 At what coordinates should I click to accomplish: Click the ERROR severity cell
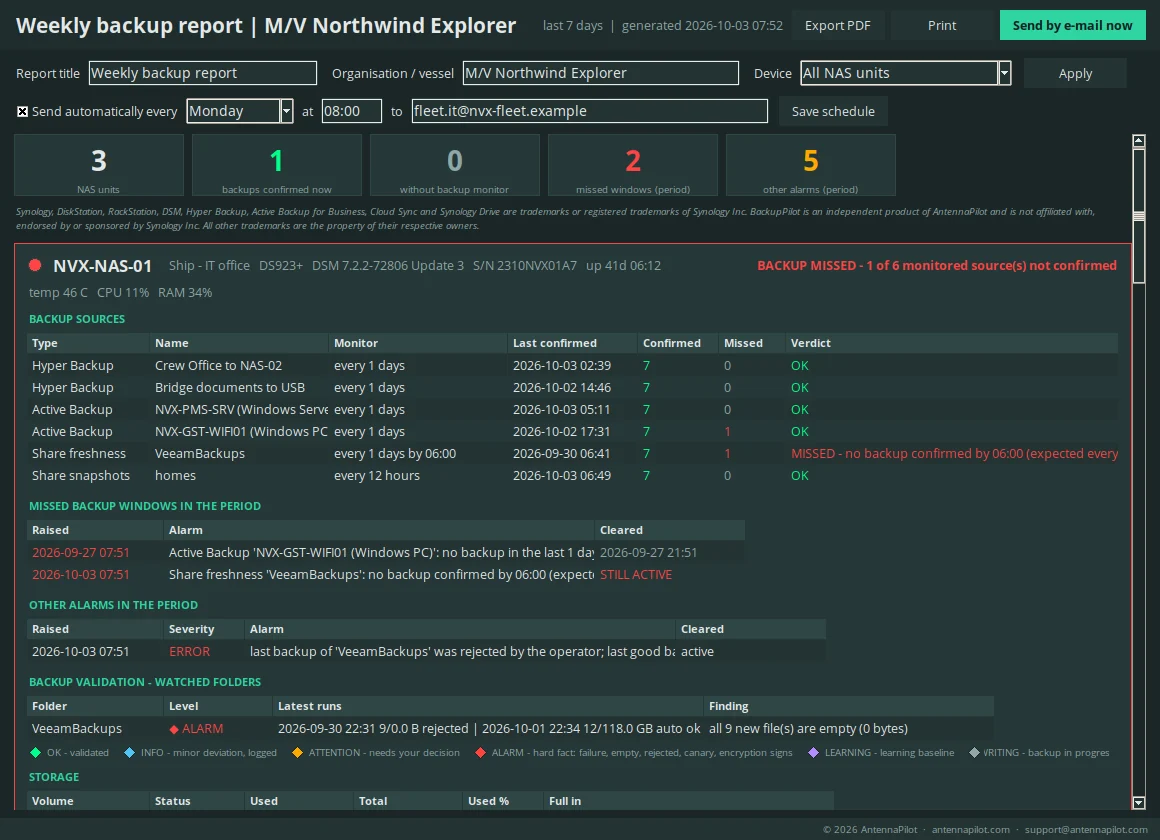(189, 652)
